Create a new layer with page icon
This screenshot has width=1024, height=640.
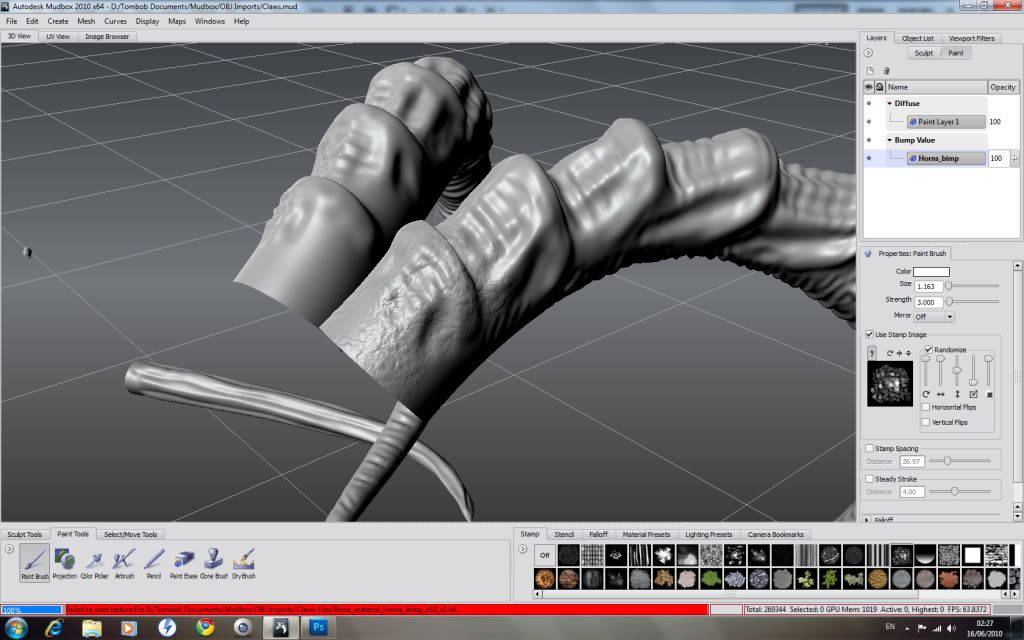tap(870, 70)
